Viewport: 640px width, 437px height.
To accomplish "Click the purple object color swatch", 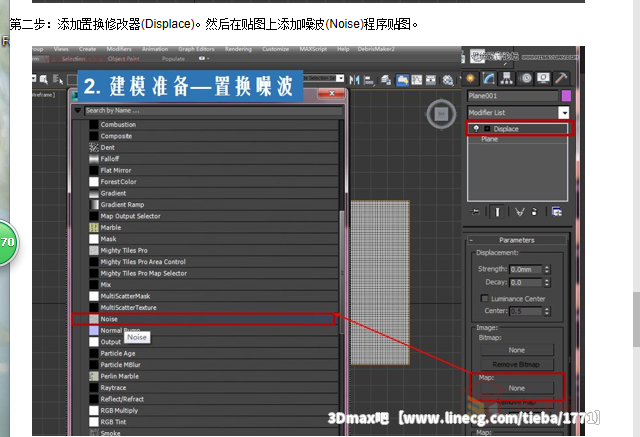I will tap(566, 96).
